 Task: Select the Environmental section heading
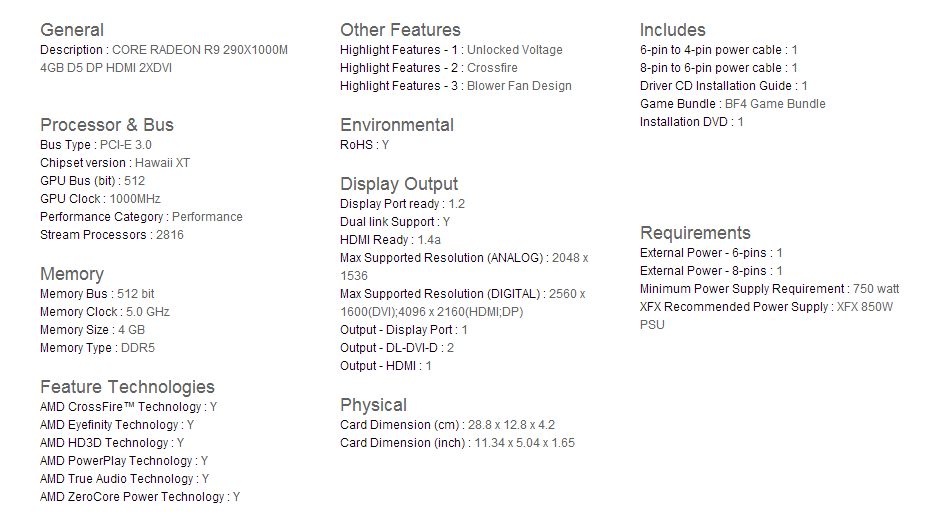click(397, 125)
